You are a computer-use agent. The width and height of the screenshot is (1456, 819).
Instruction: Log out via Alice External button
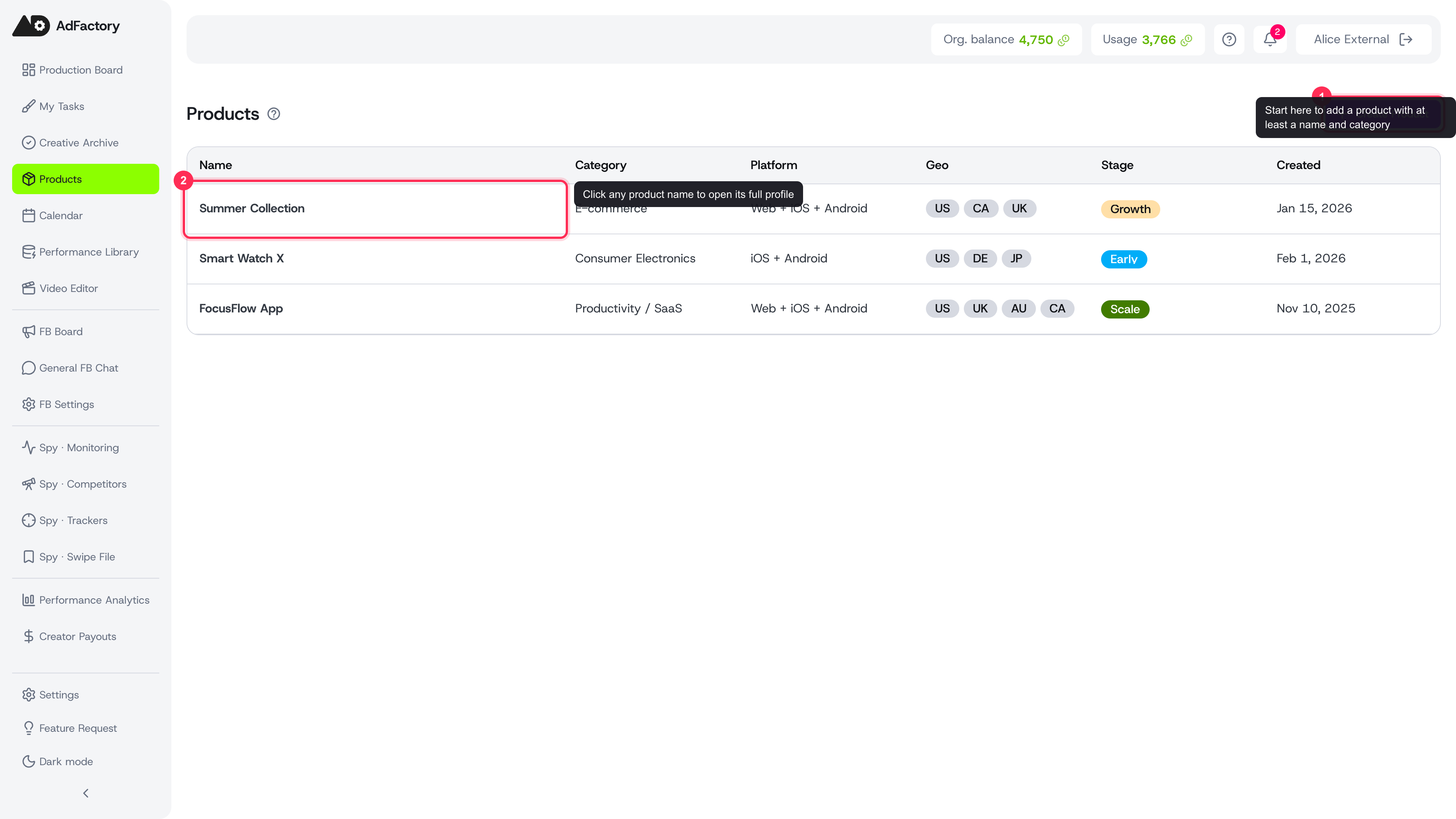1363,39
